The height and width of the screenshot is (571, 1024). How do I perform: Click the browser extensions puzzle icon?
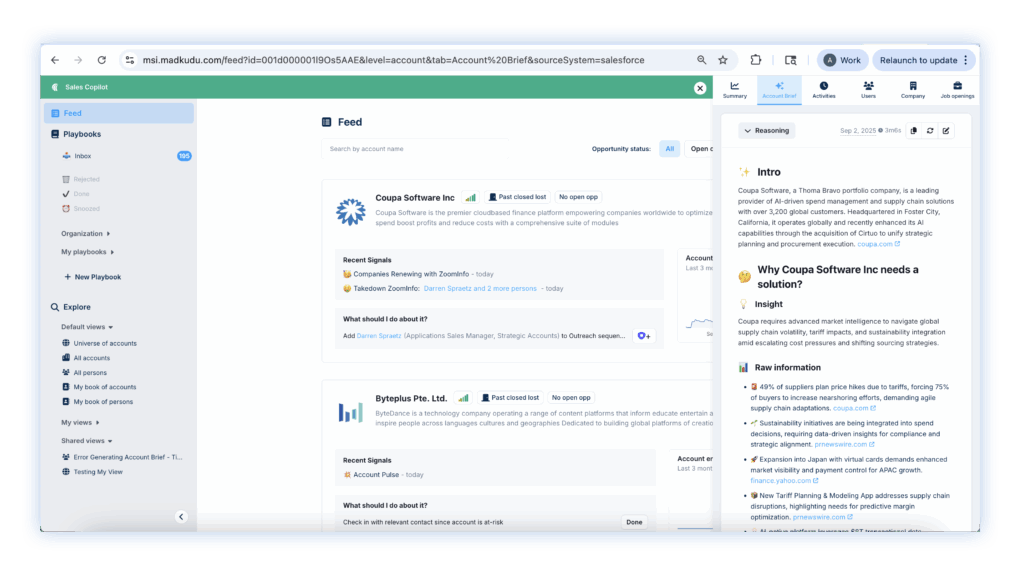pos(756,60)
